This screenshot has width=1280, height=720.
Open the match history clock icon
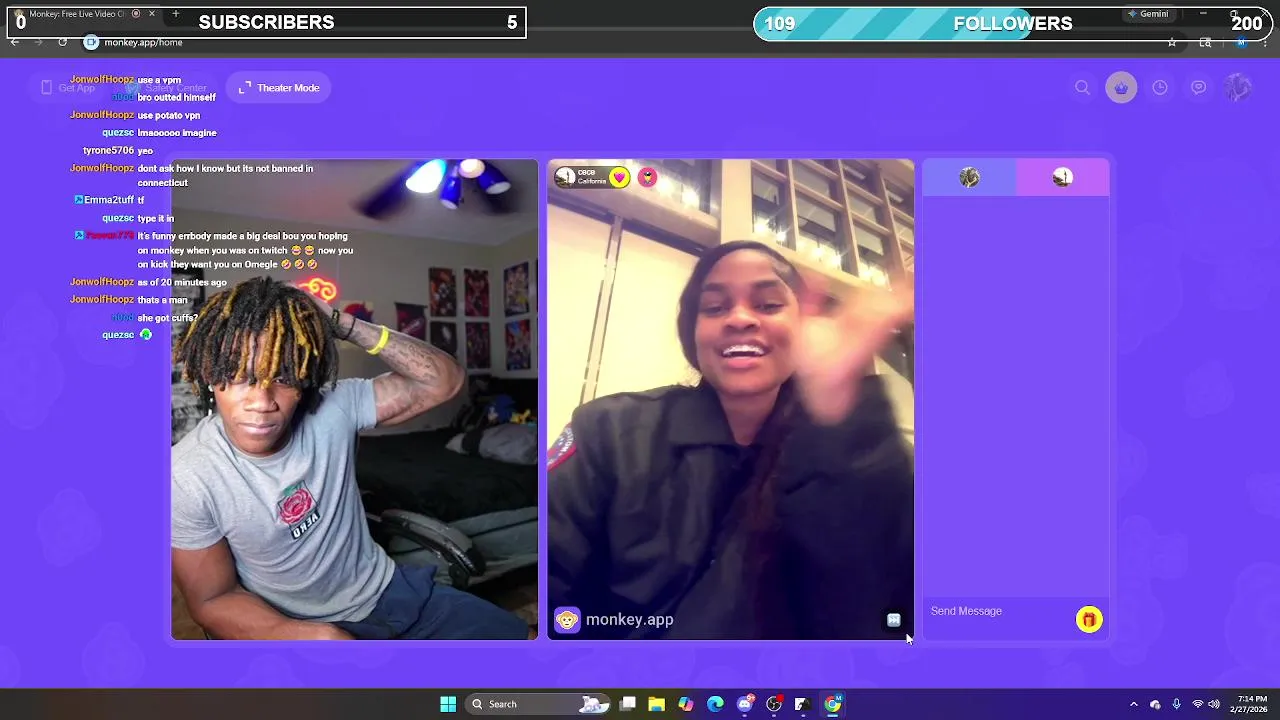(x=1160, y=88)
